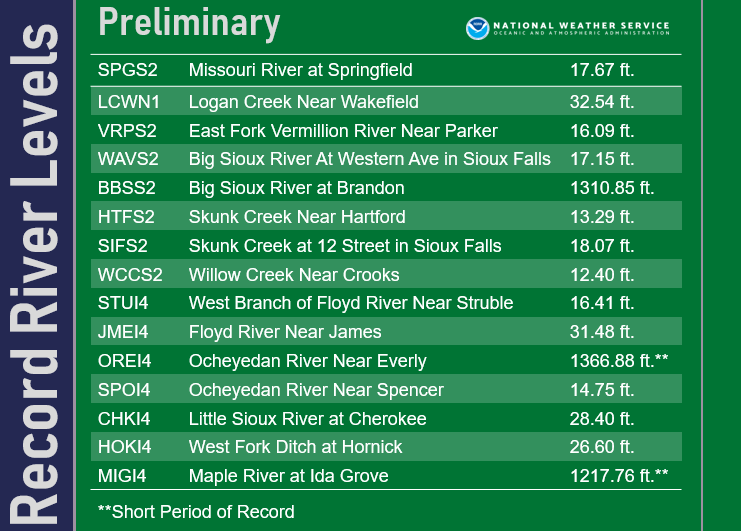
Task: Click 'Little Sioux River at Cherokee'
Action: pyautogui.click(x=308, y=419)
